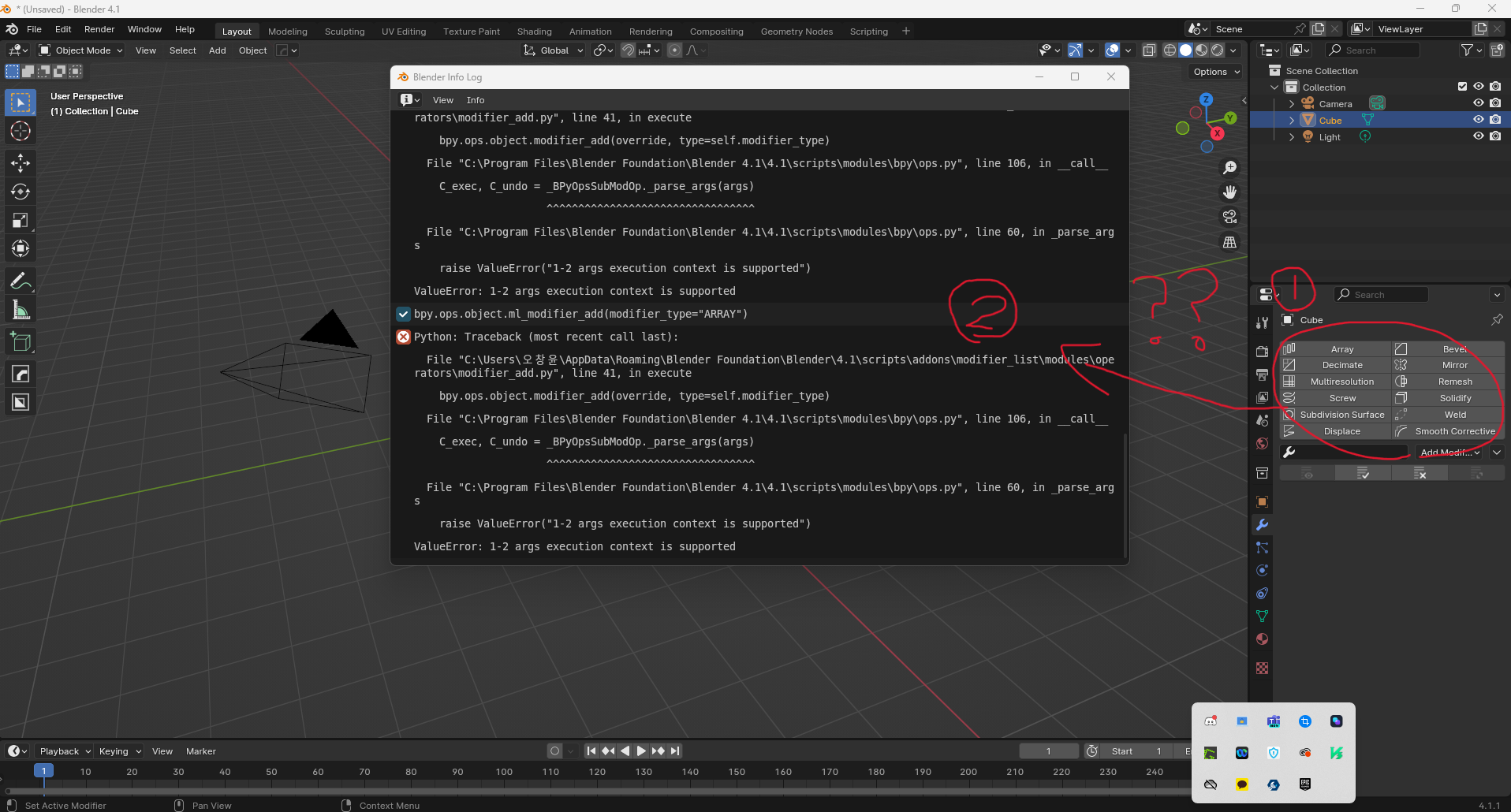
Task: Open the Window menu
Action: 144,29
